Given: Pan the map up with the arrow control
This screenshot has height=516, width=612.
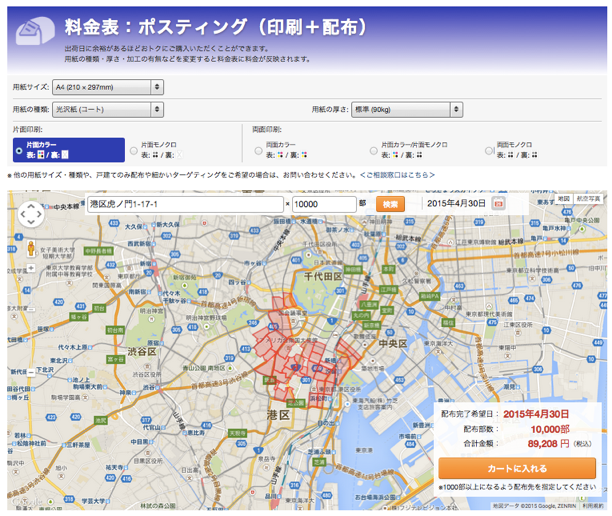Looking at the screenshot, I should (31, 206).
